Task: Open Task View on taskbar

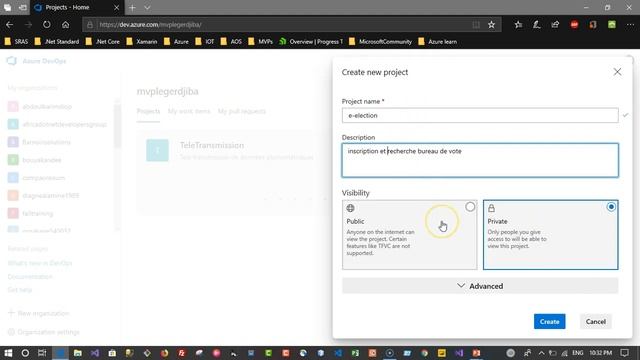Action: [42, 353]
